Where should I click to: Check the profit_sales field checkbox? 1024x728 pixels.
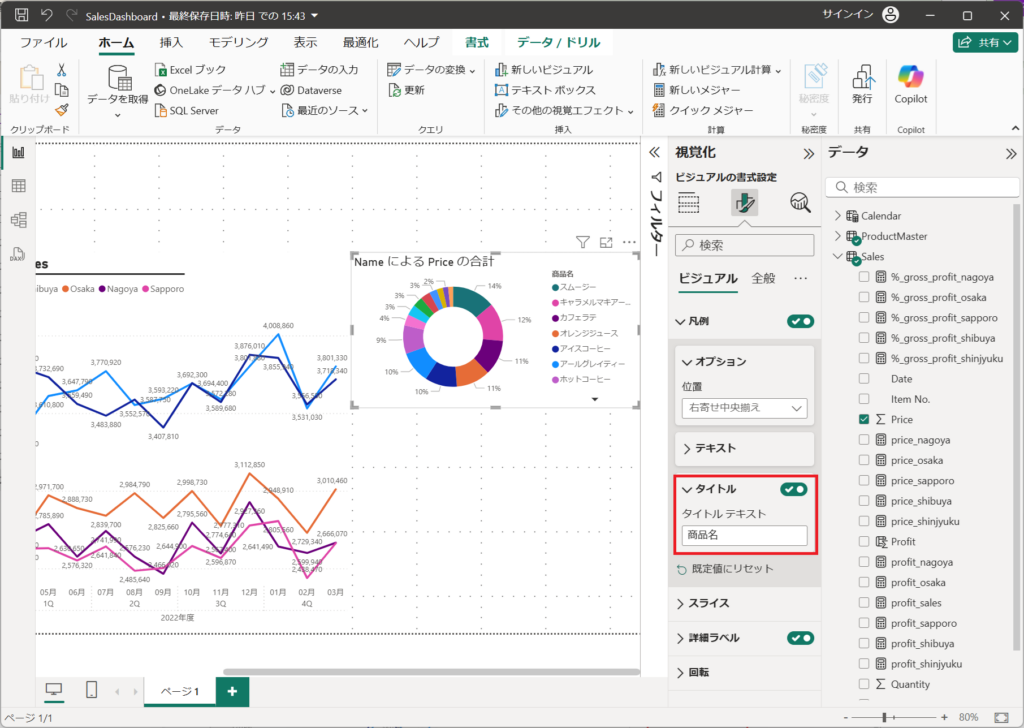[864, 602]
